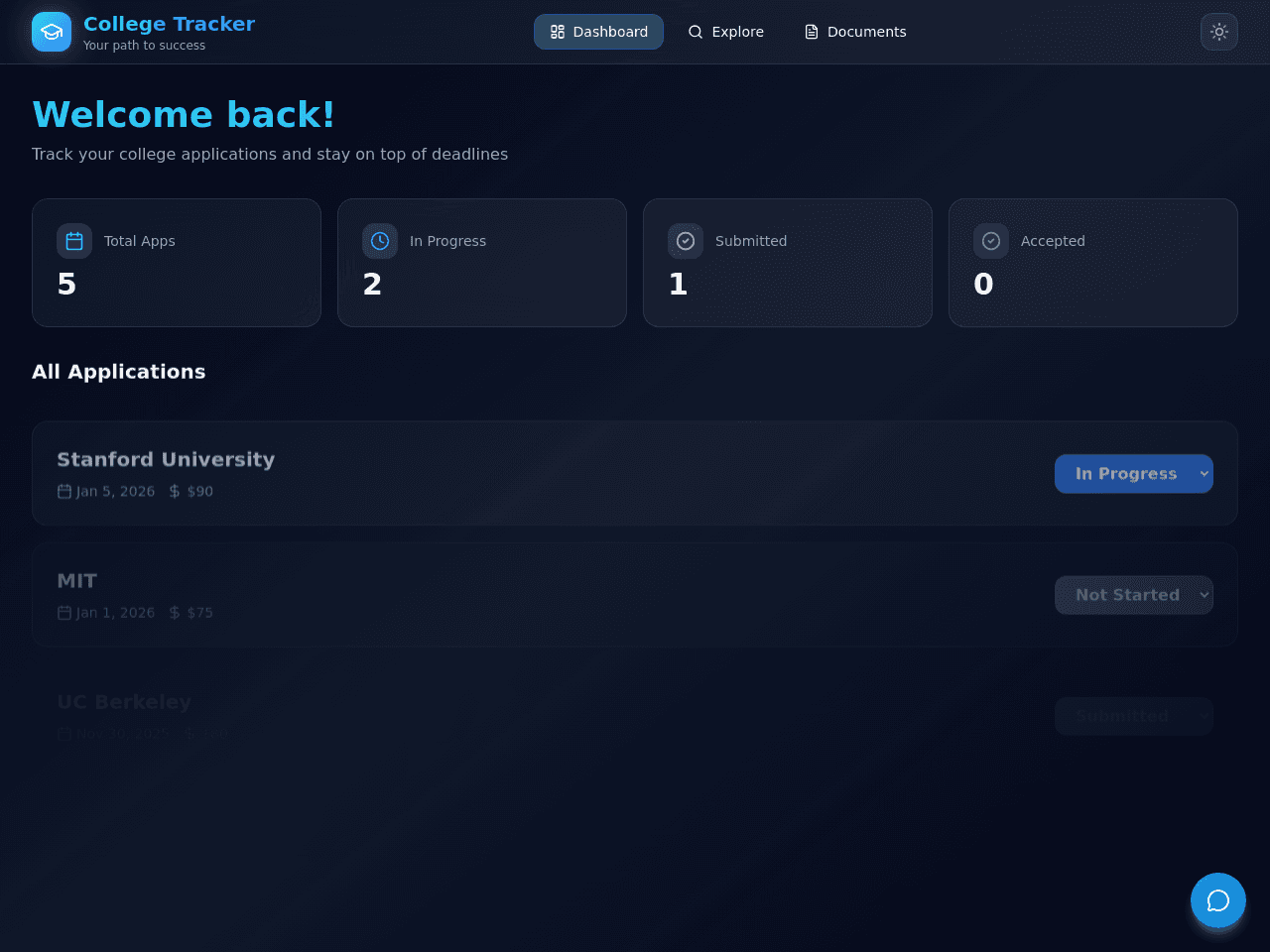Click MIT's deadline 'Jan 1, 2026'
Screen dimensions: 1270x952
[x=115, y=612]
